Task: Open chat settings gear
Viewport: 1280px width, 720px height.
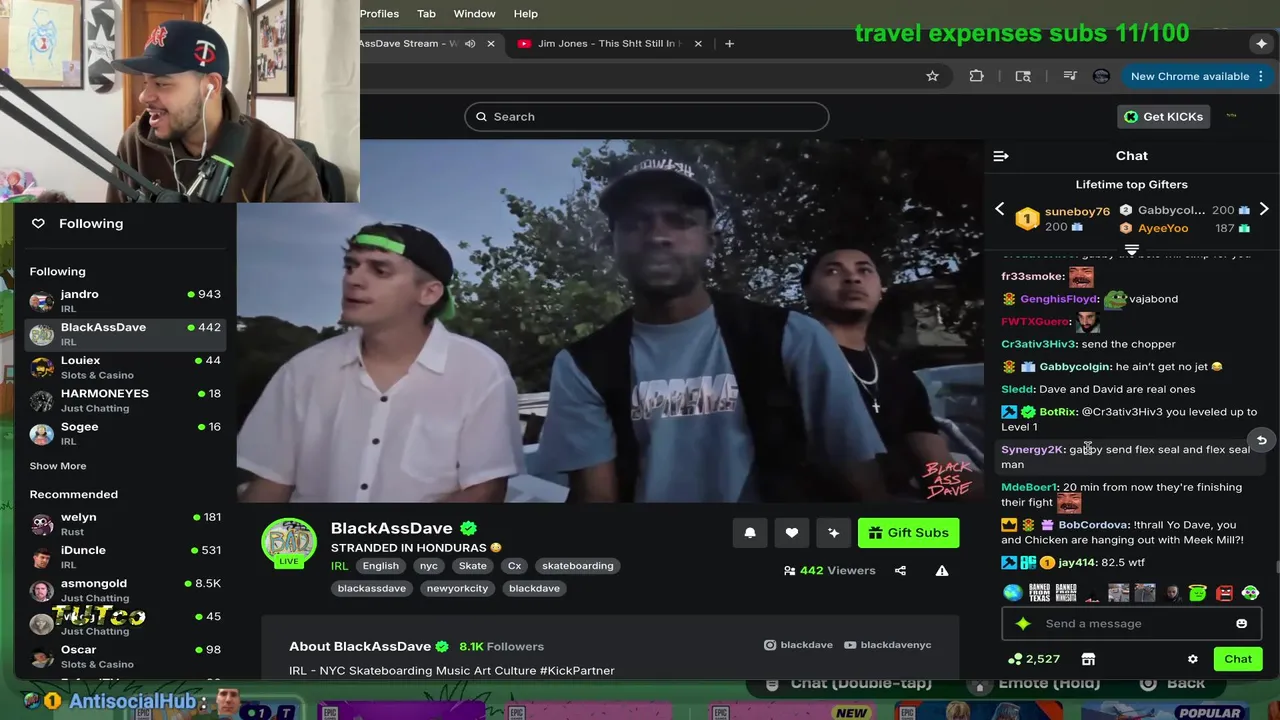Action: pos(1192,659)
